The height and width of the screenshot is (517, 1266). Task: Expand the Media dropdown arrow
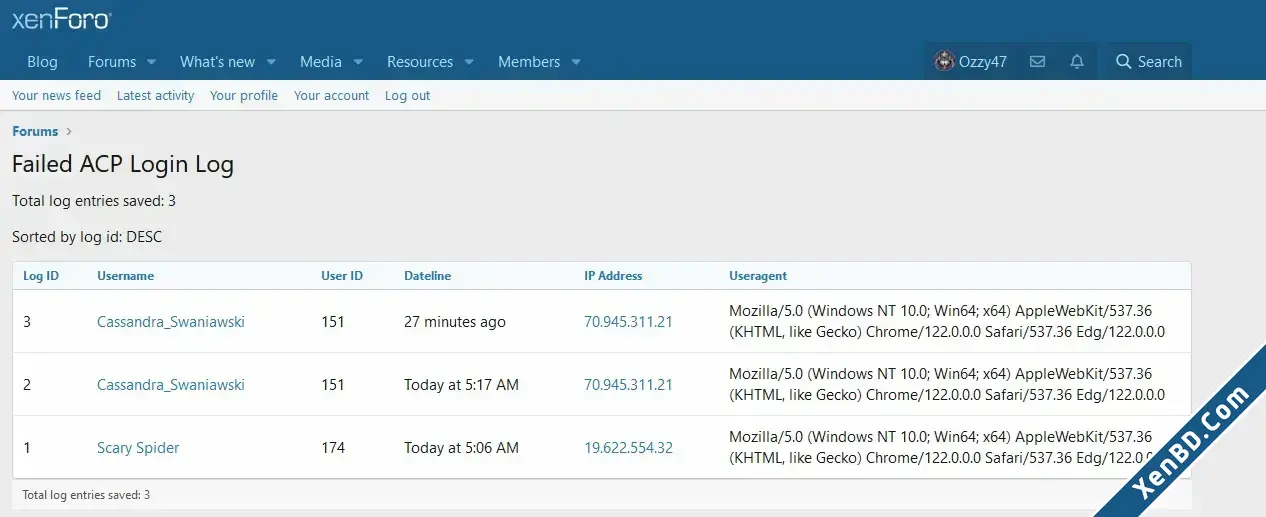[357, 62]
